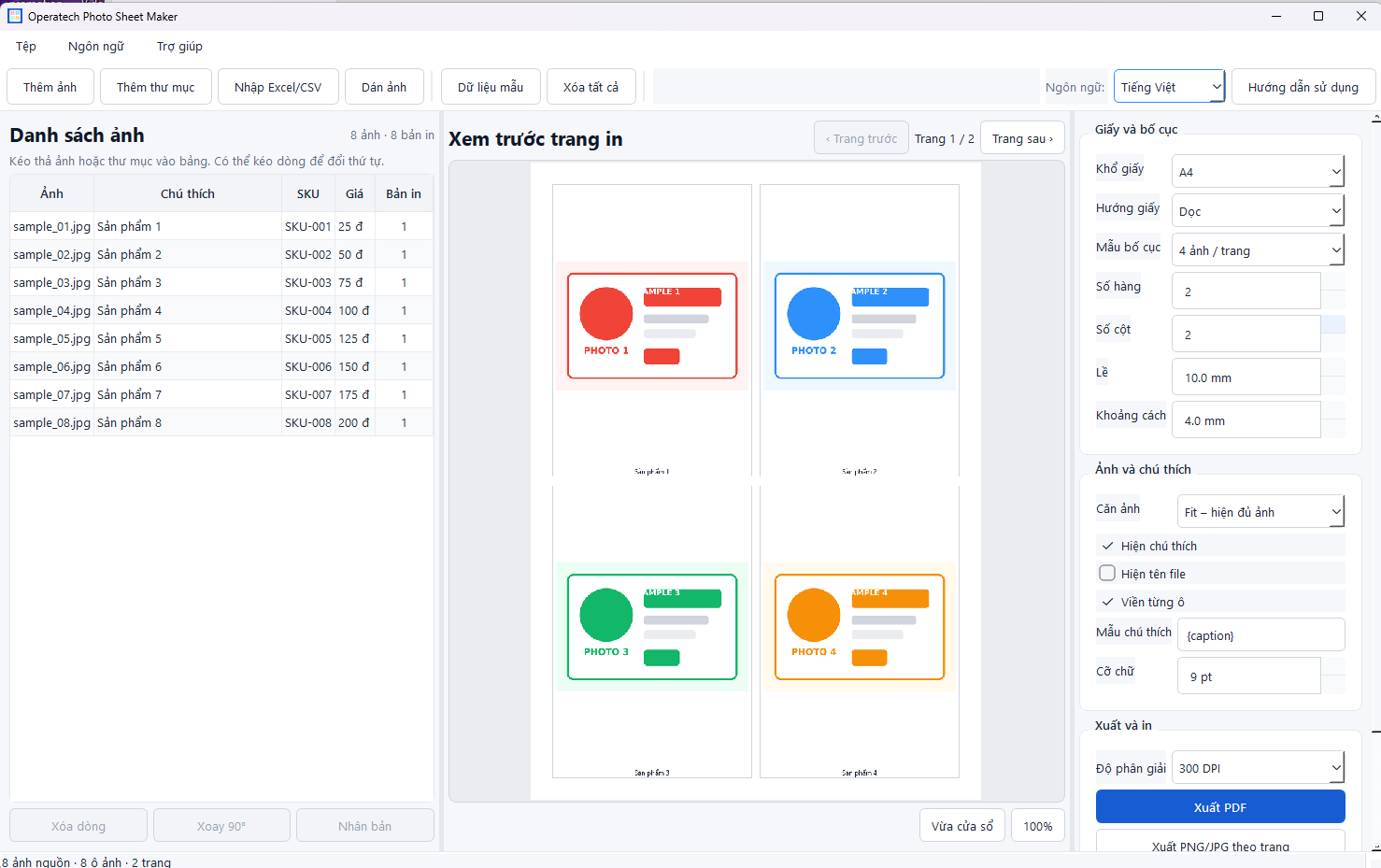
Task: Open the Tệp menu
Action: point(26,47)
